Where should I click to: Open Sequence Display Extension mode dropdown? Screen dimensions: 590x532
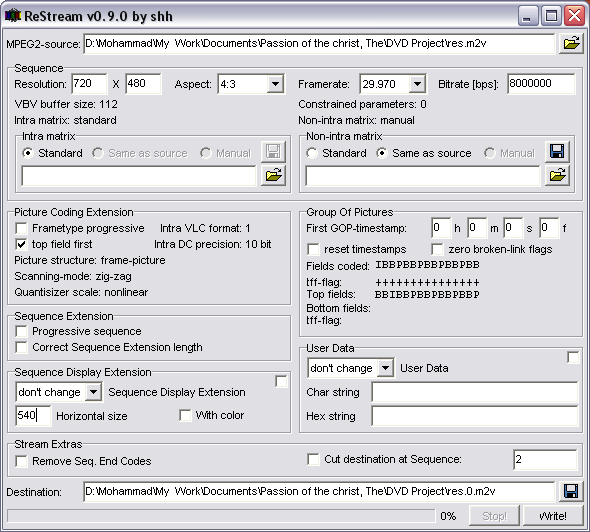coord(93,392)
